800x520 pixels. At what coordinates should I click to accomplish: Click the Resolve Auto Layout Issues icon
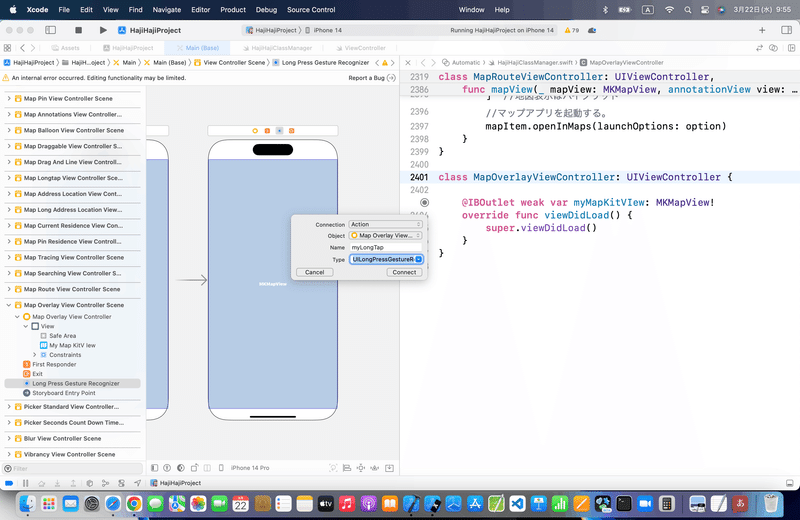pos(374,468)
